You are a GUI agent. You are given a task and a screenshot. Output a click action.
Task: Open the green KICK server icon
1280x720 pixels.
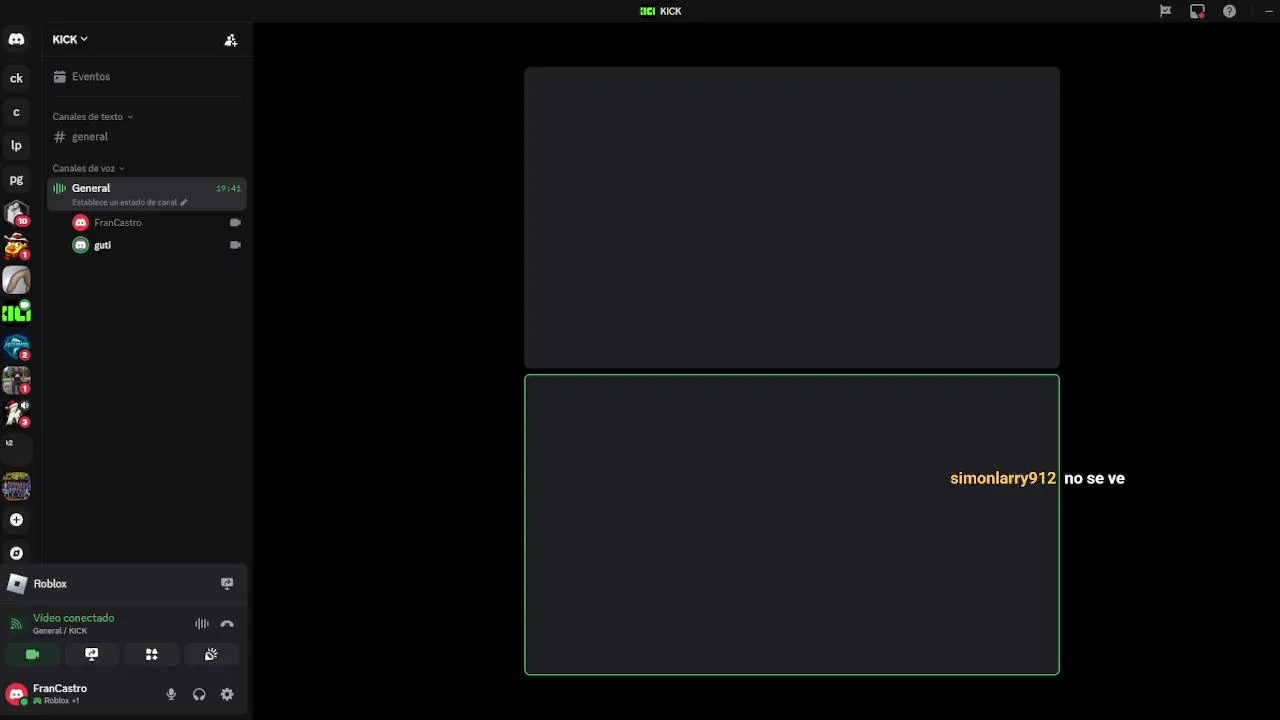point(16,313)
